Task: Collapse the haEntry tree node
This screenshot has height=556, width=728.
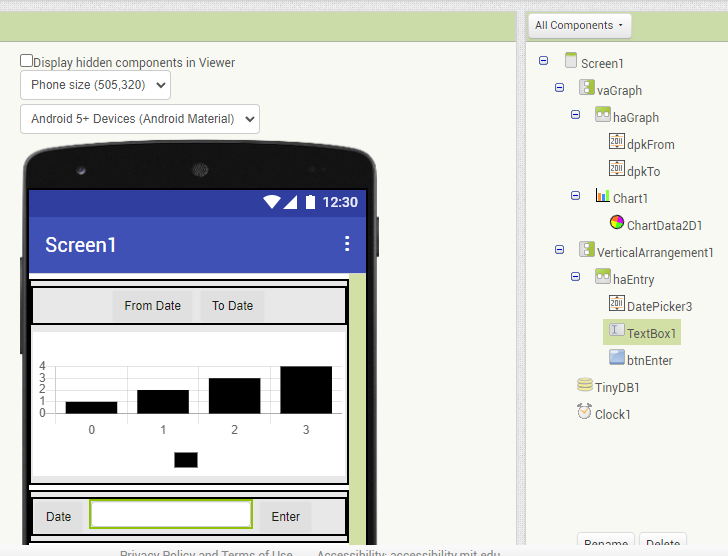Action: 576,278
